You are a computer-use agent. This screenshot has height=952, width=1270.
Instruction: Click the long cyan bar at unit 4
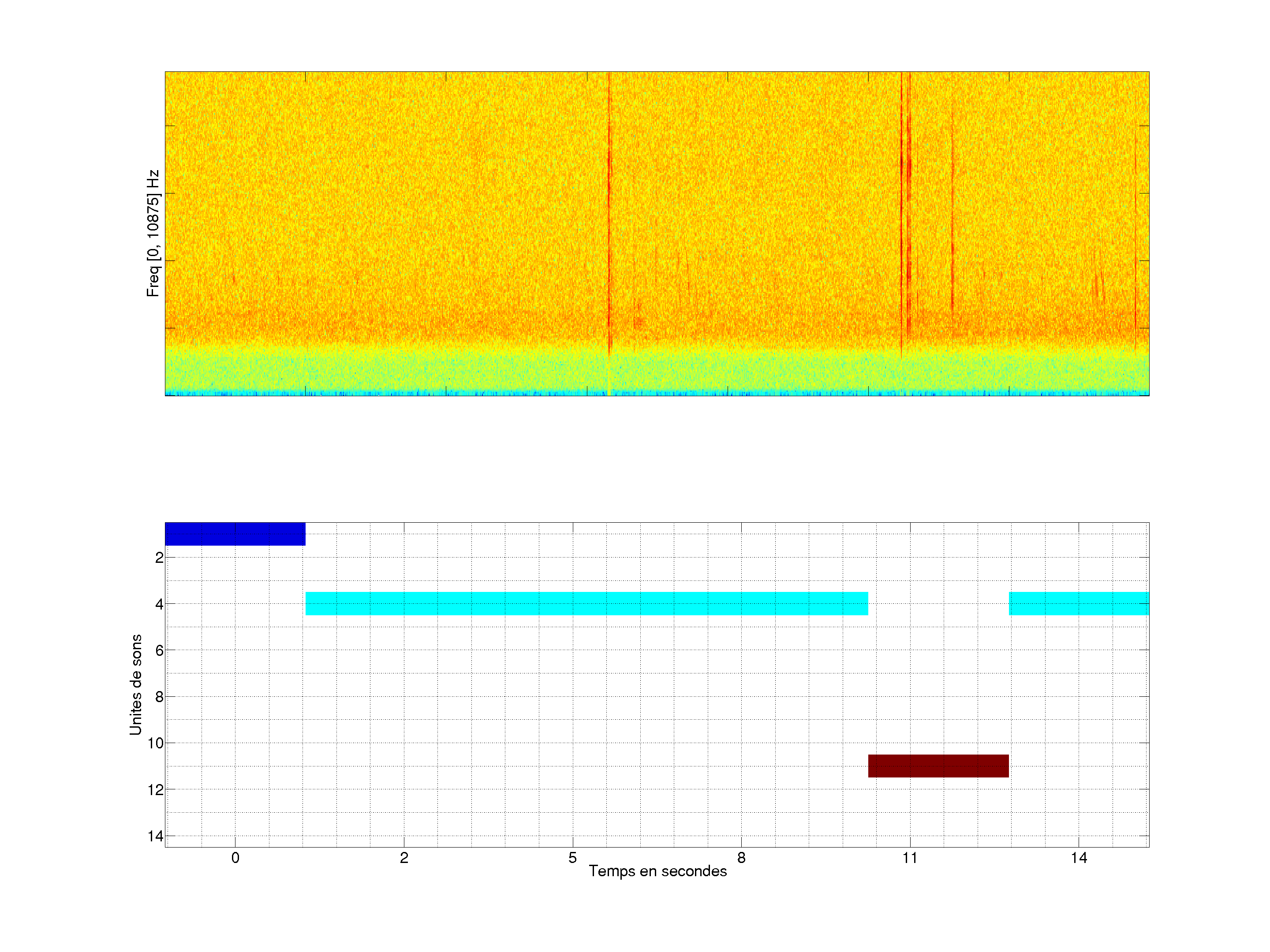point(586,603)
